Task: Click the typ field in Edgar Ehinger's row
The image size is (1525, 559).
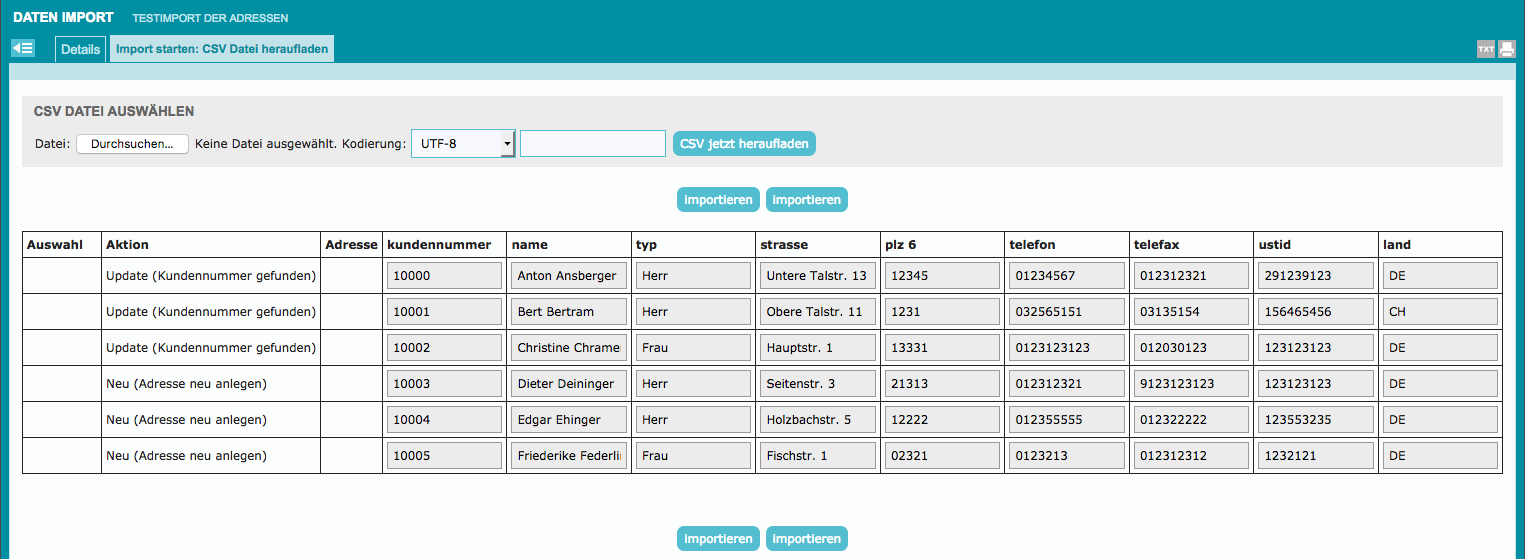Action: (692, 420)
